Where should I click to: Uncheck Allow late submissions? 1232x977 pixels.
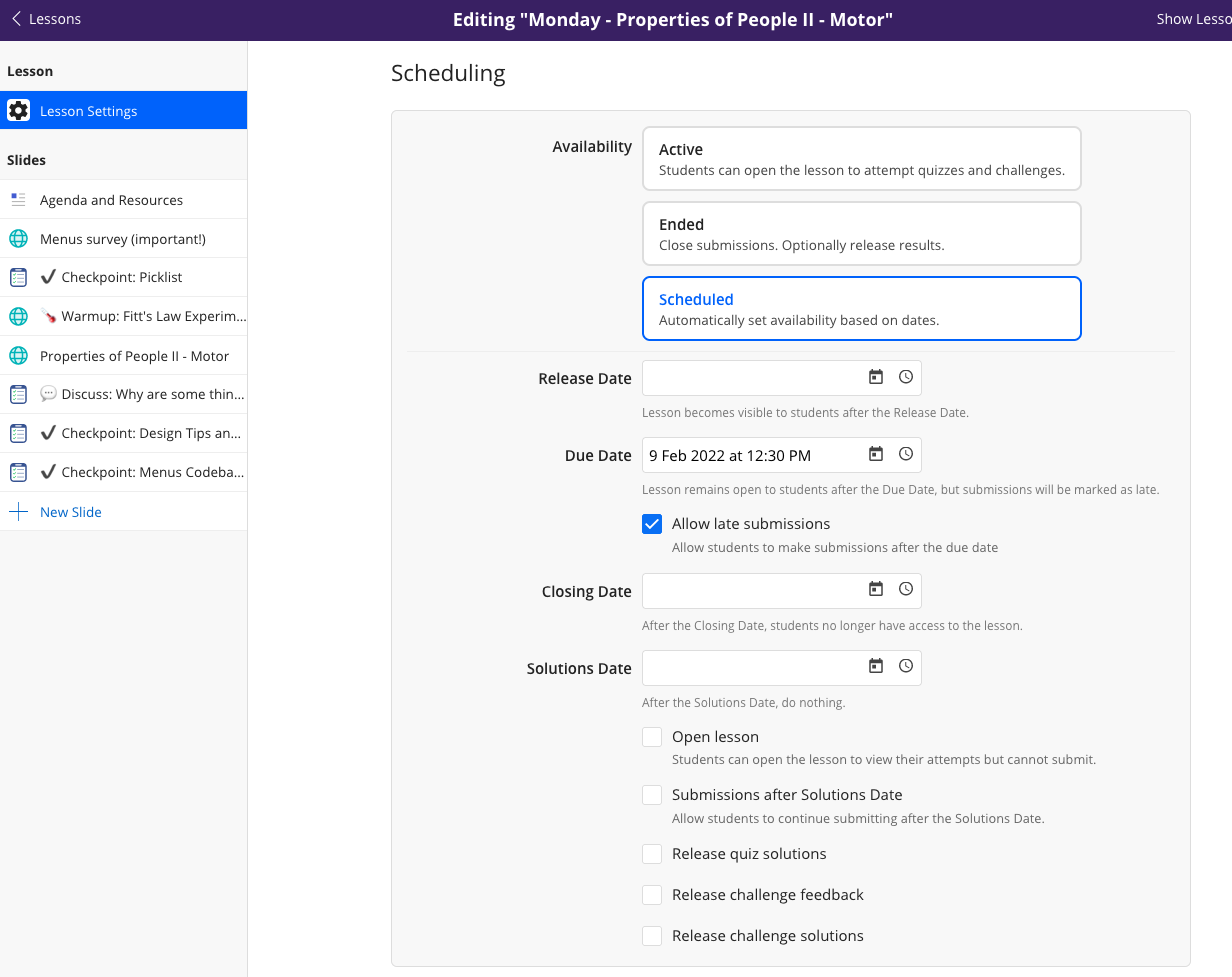click(x=651, y=523)
